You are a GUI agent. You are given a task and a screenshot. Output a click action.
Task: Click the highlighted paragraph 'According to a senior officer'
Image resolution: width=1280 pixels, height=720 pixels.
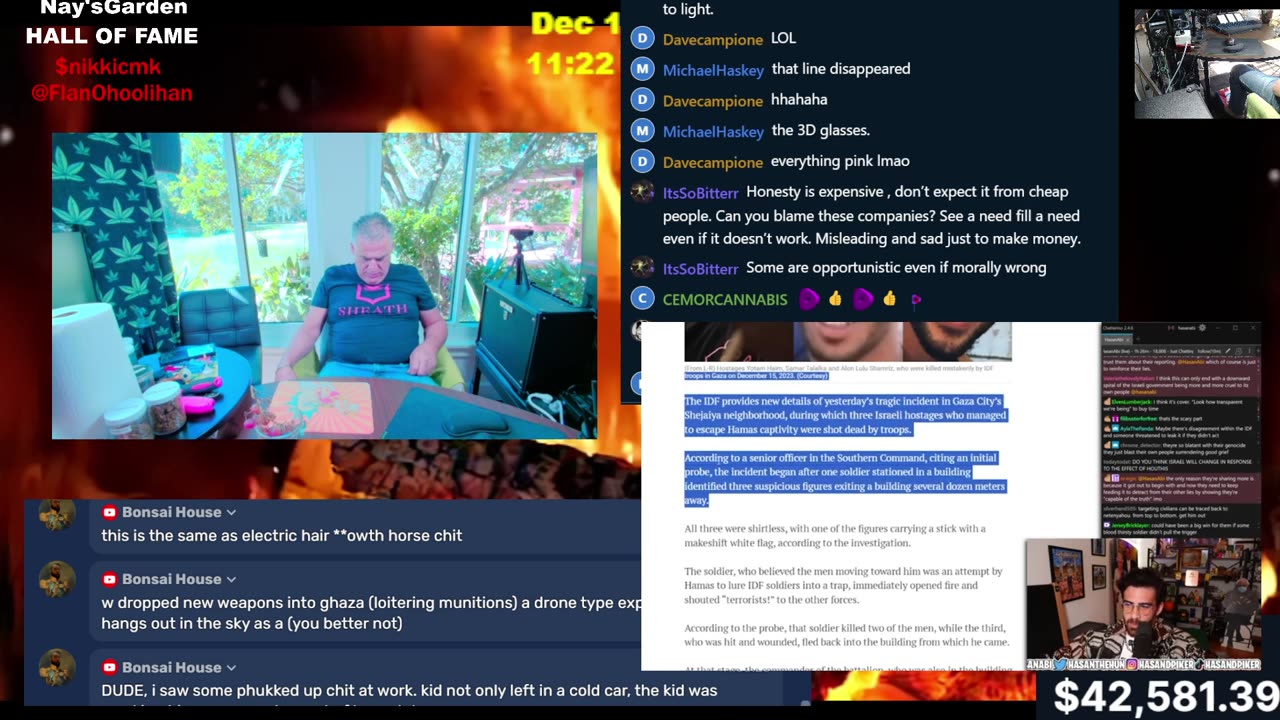pyautogui.click(x=845, y=479)
